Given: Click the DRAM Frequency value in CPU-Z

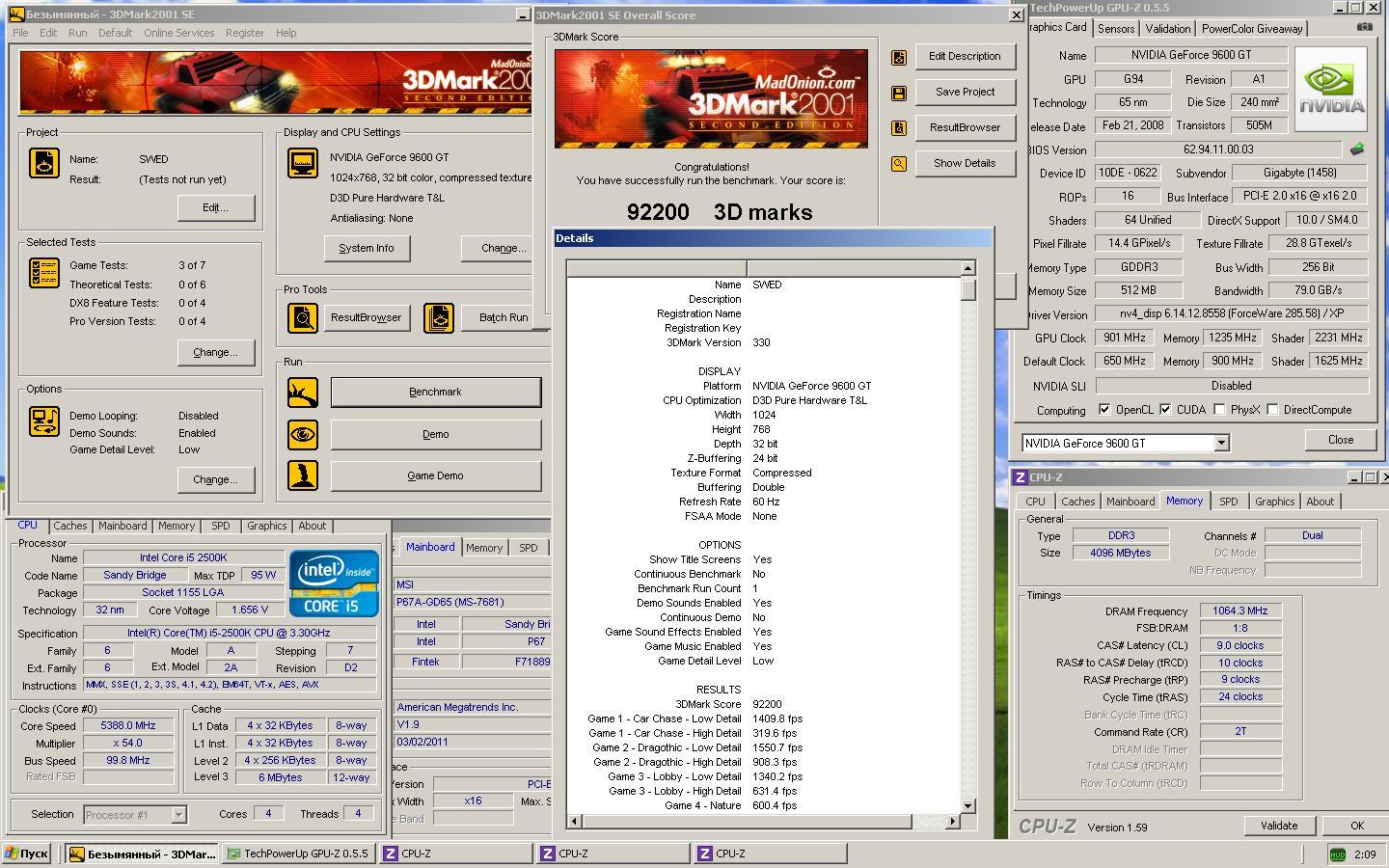Looking at the screenshot, I should tap(1240, 610).
